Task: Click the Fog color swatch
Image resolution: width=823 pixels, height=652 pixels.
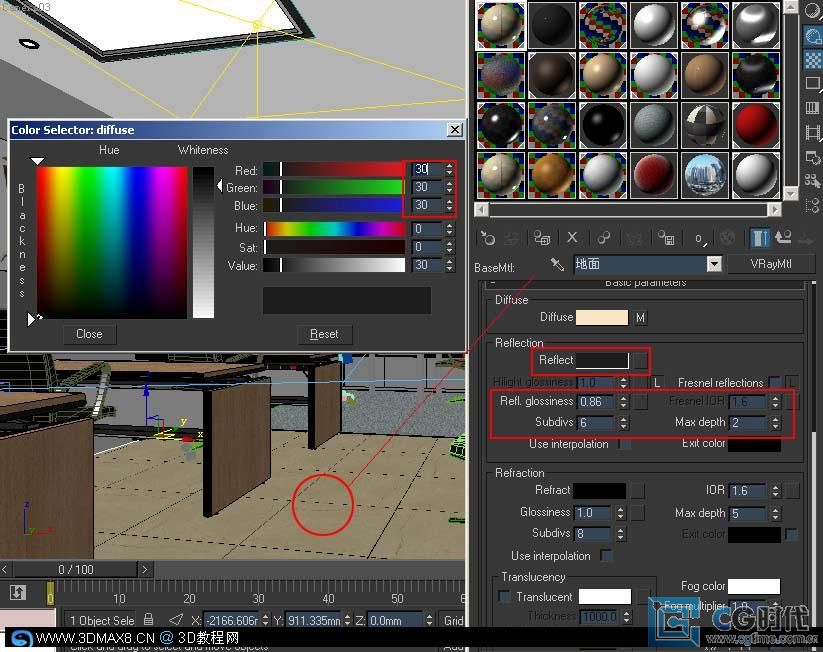Action: point(754,585)
